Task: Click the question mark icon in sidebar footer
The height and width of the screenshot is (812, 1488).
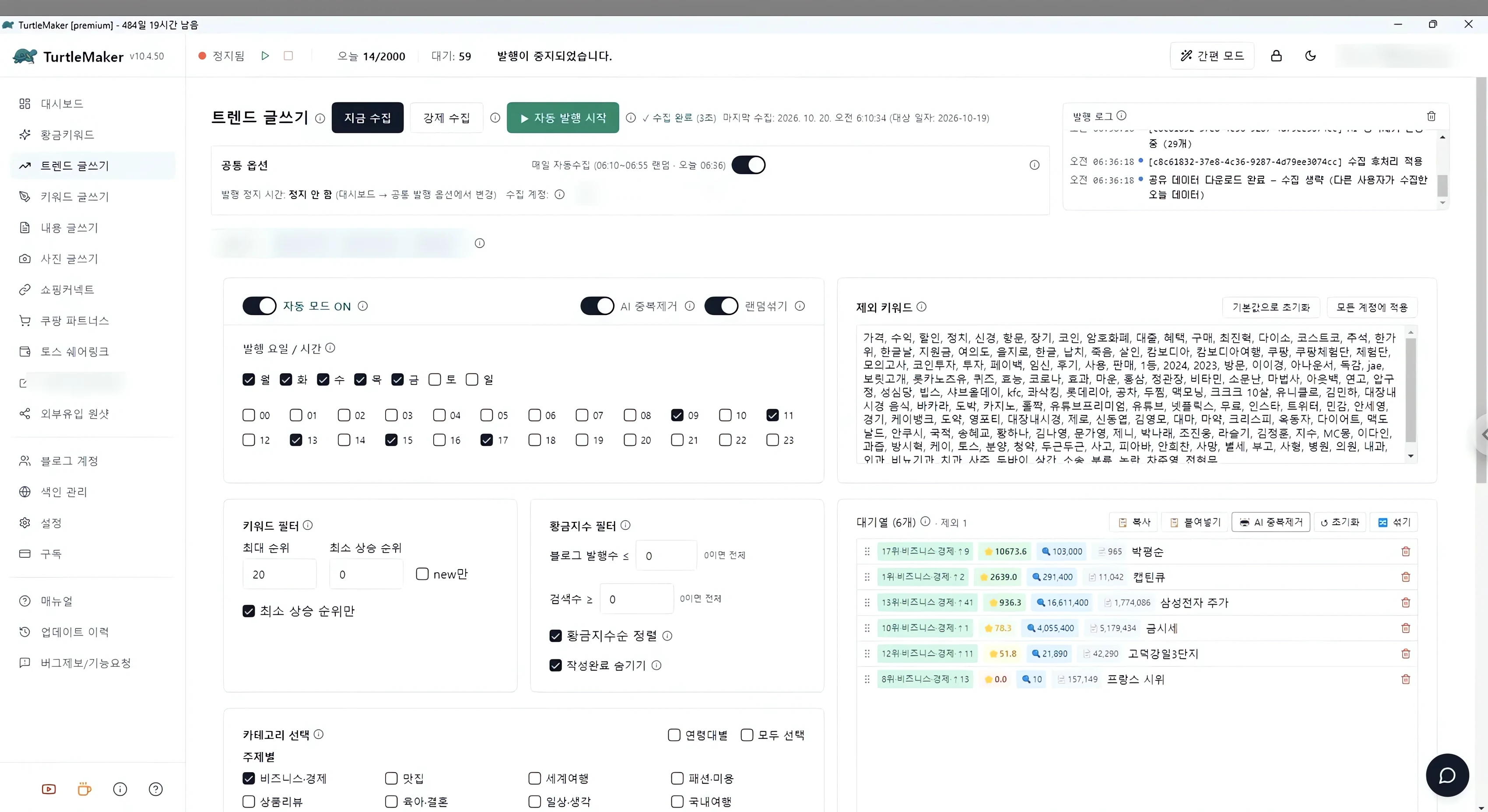Action: point(156,789)
